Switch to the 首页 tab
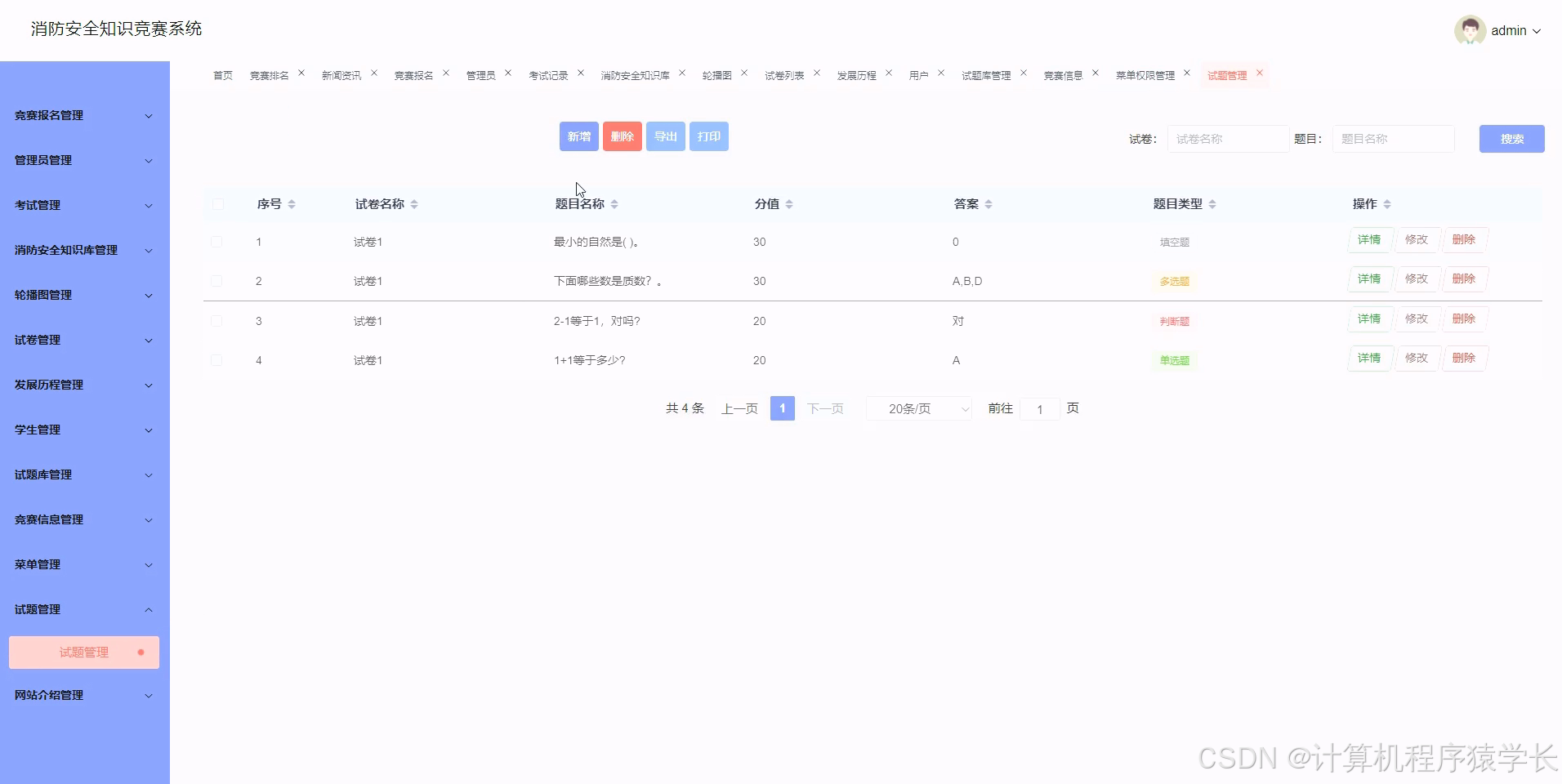Image resolution: width=1562 pixels, height=784 pixels. (223, 75)
